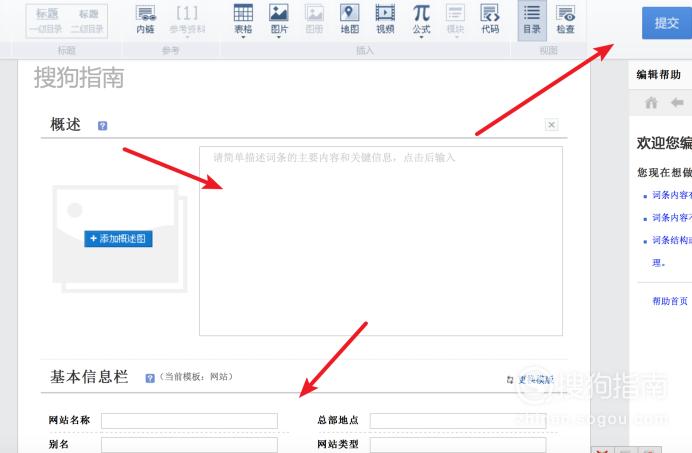Click the 更换模板 link

click(x=535, y=380)
